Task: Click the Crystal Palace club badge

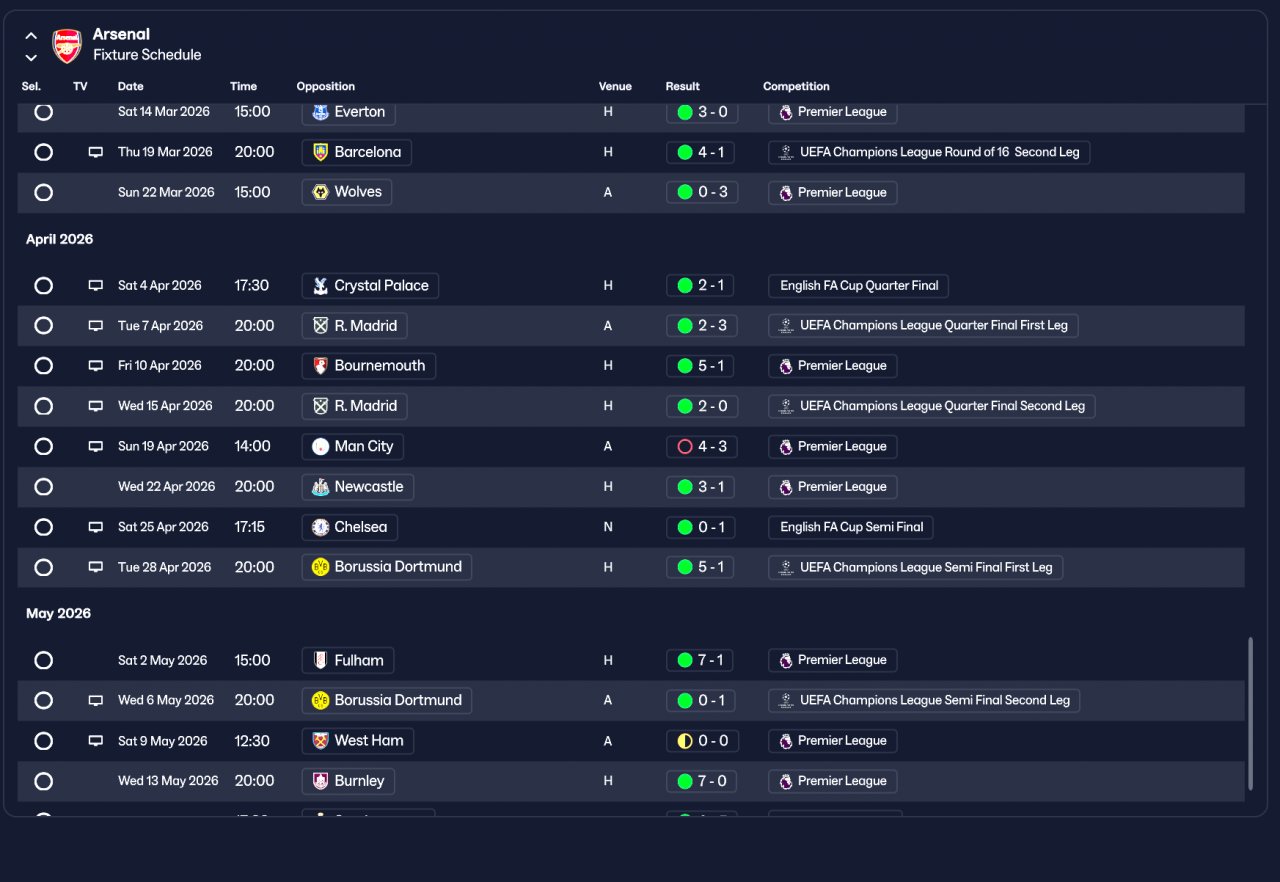Action: click(320, 286)
